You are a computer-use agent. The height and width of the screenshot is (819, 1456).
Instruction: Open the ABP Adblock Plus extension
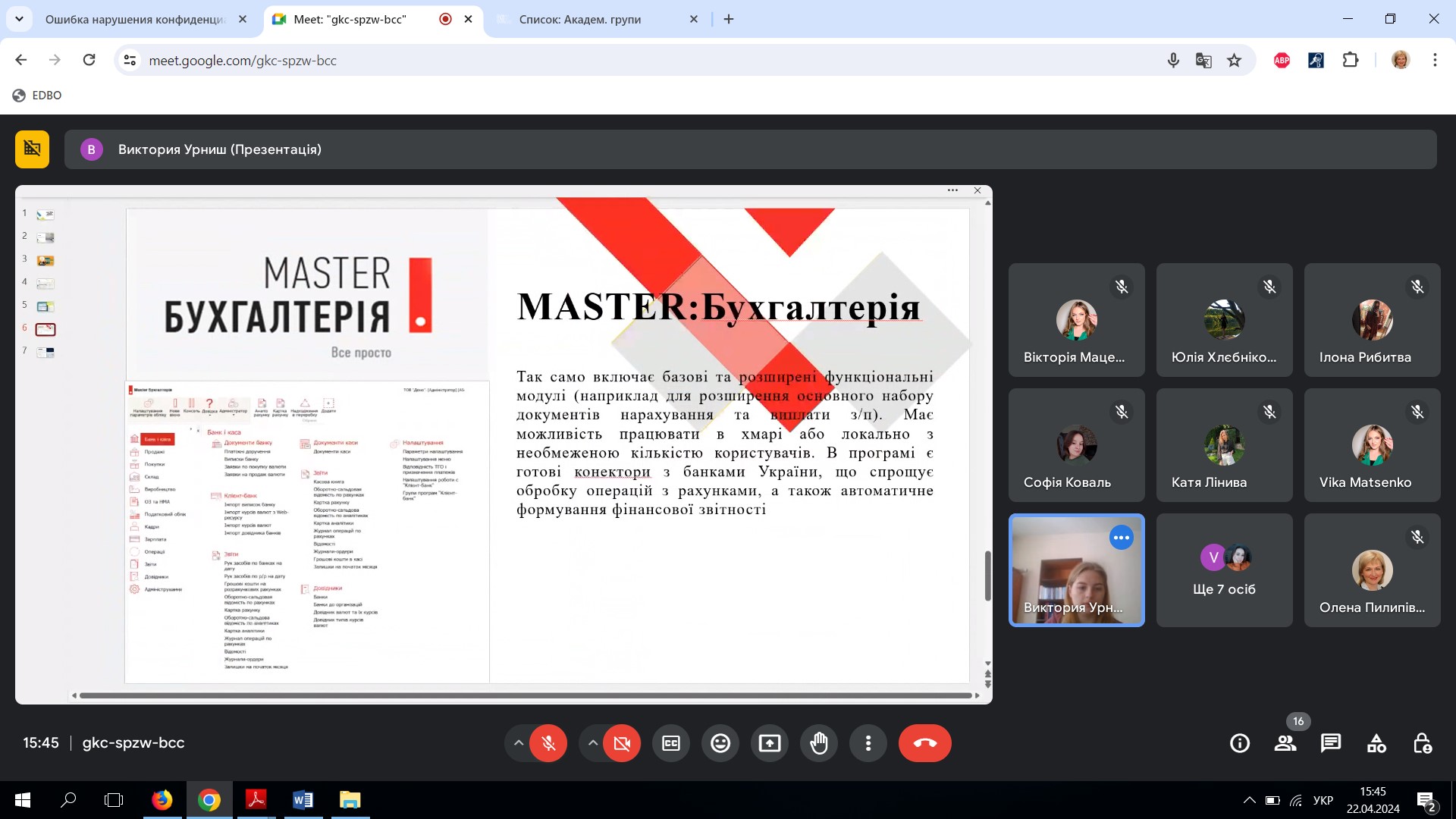1282,60
